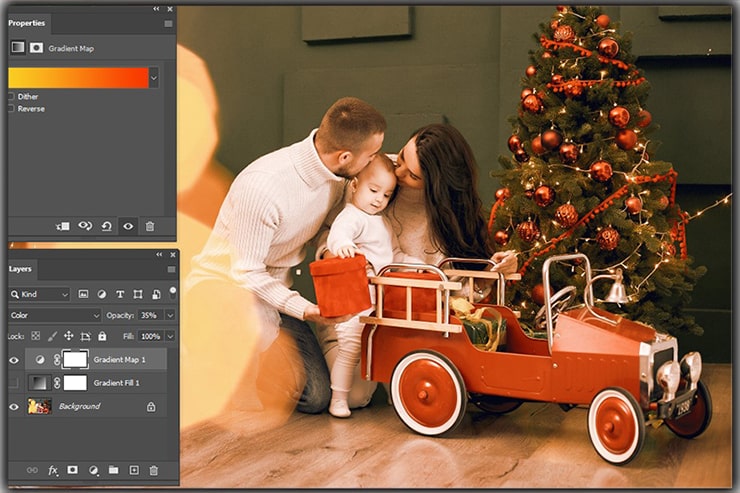Select Gradient Map 1 layer name

[x=119, y=360]
